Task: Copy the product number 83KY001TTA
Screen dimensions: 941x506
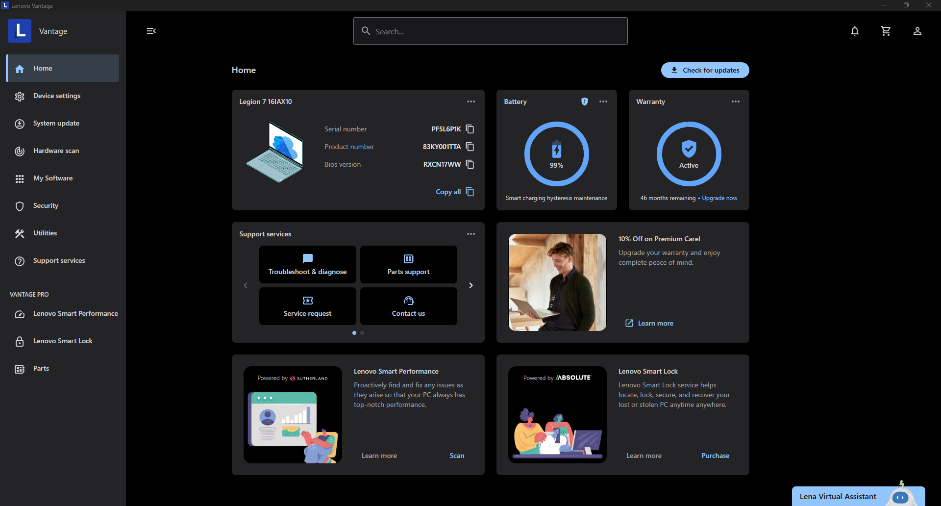Action: [x=470, y=146]
